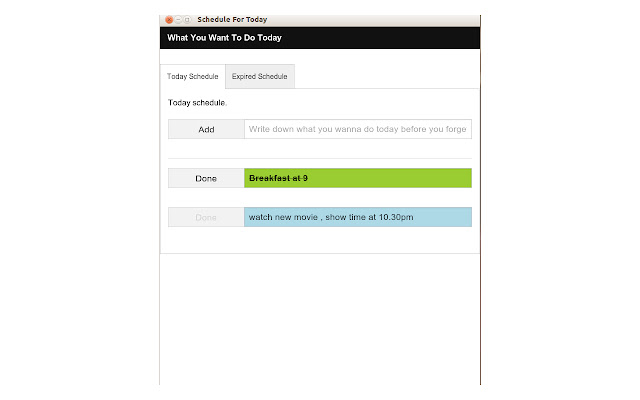This screenshot has height=400, width=640.
Task: Minimize the Schedule For Today window
Action: click(x=178, y=20)
